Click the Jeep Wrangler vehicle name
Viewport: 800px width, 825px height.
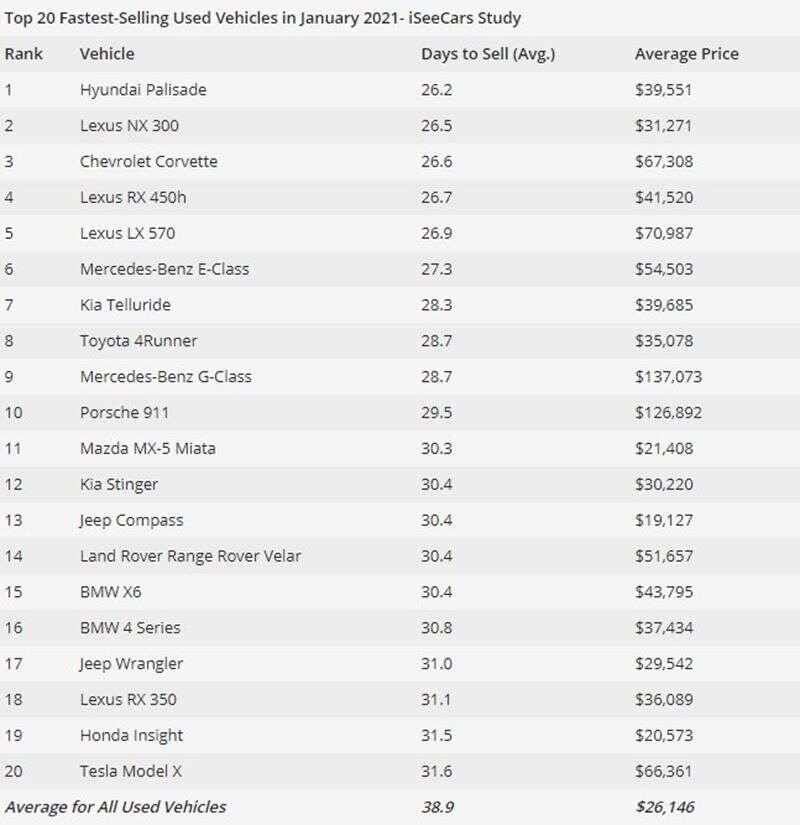point(132,664)
